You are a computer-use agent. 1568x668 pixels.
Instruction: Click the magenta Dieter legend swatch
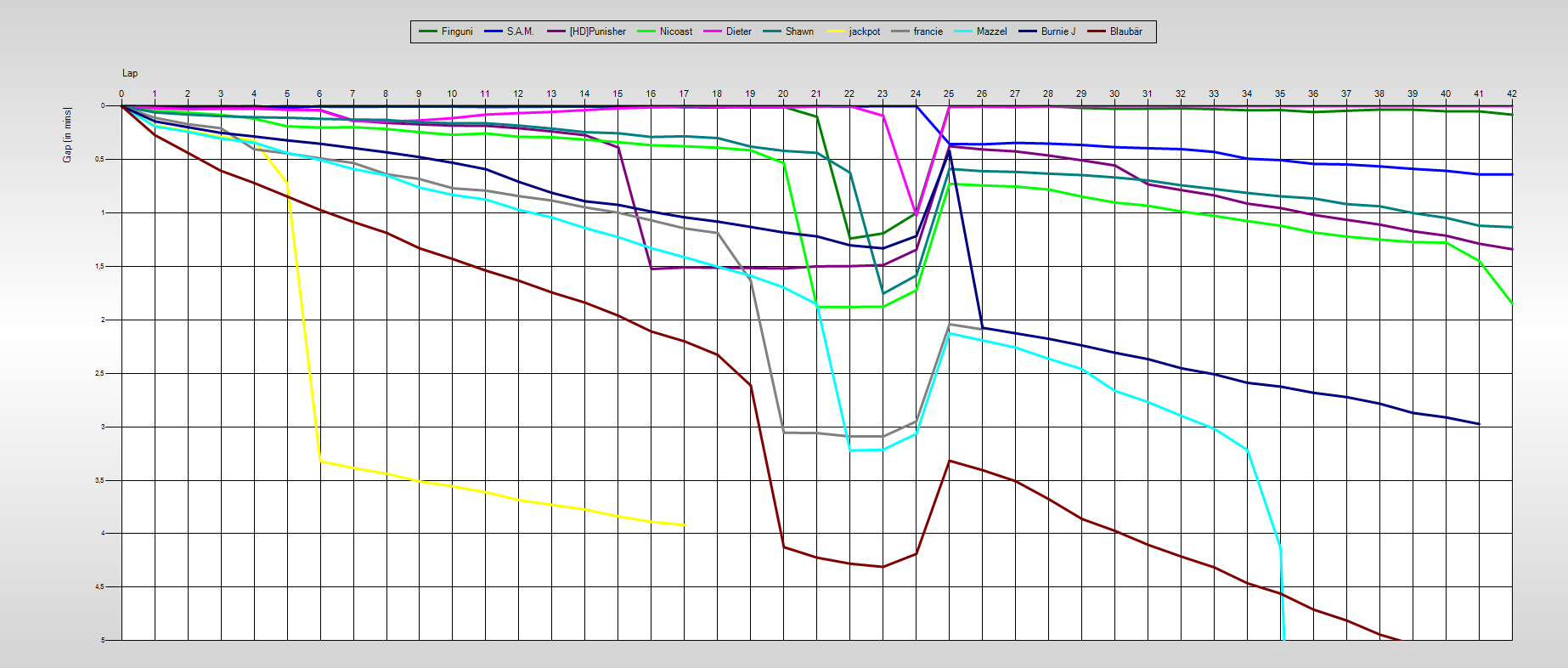point(713,31)
